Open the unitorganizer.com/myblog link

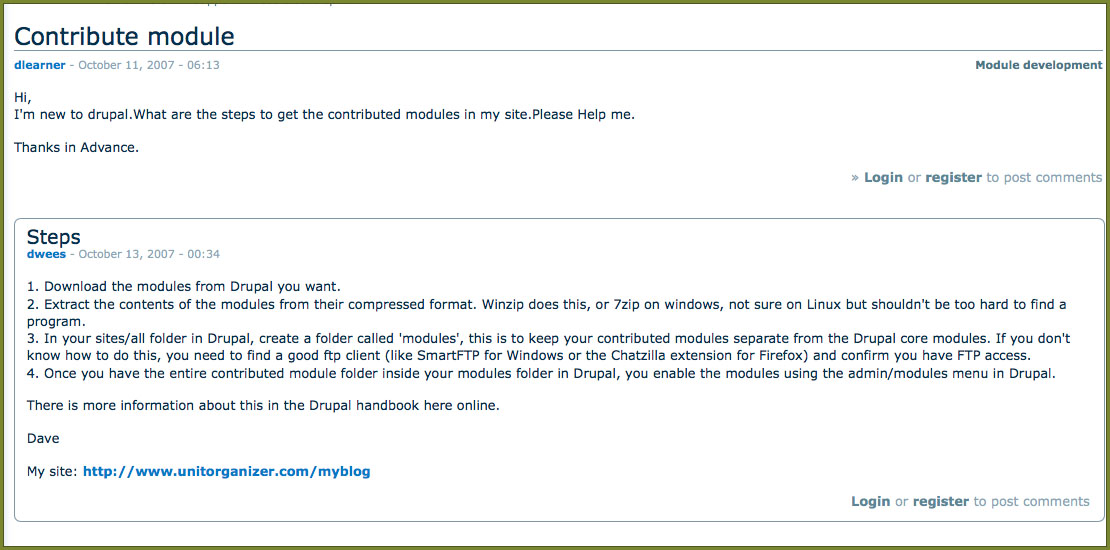(226, 471)
